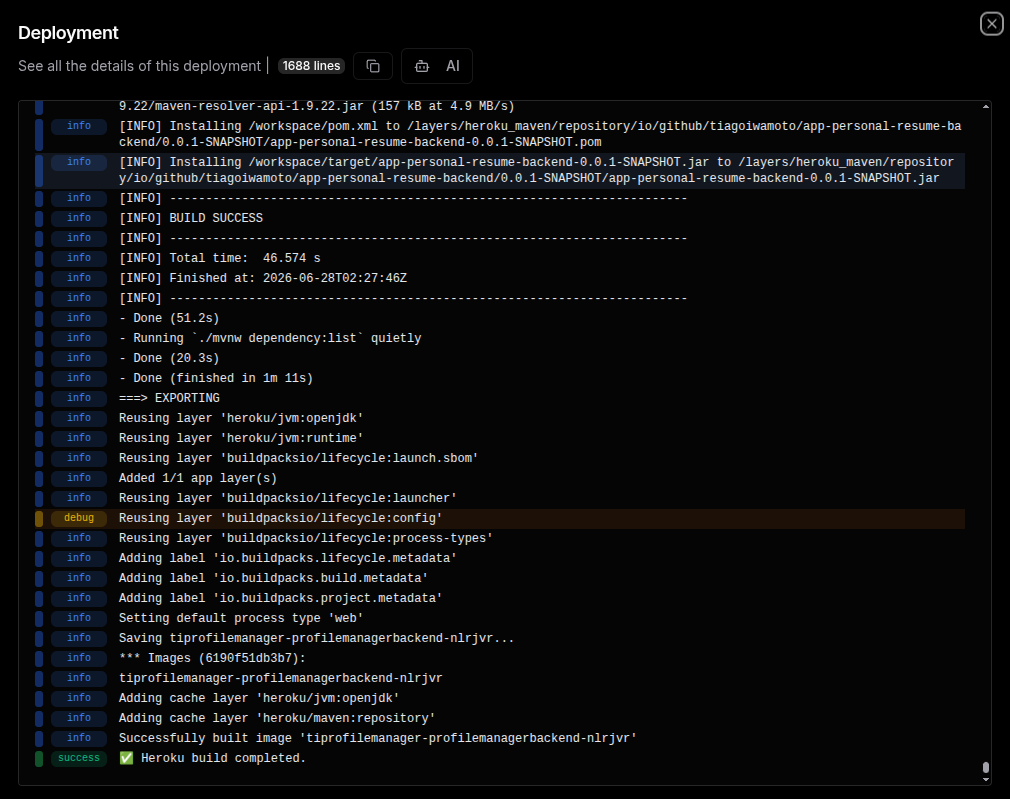The width and height of the screenshot is (1010, 799).
Task: Select the 'io.buildpacks.project.metadata' label line
Action: point(499,598)
